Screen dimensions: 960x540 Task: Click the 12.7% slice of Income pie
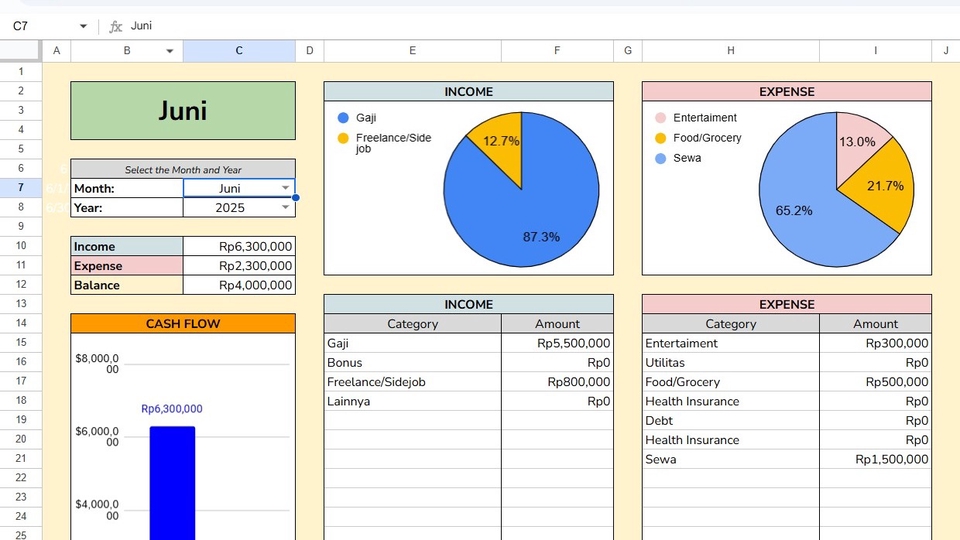point(503,144)
